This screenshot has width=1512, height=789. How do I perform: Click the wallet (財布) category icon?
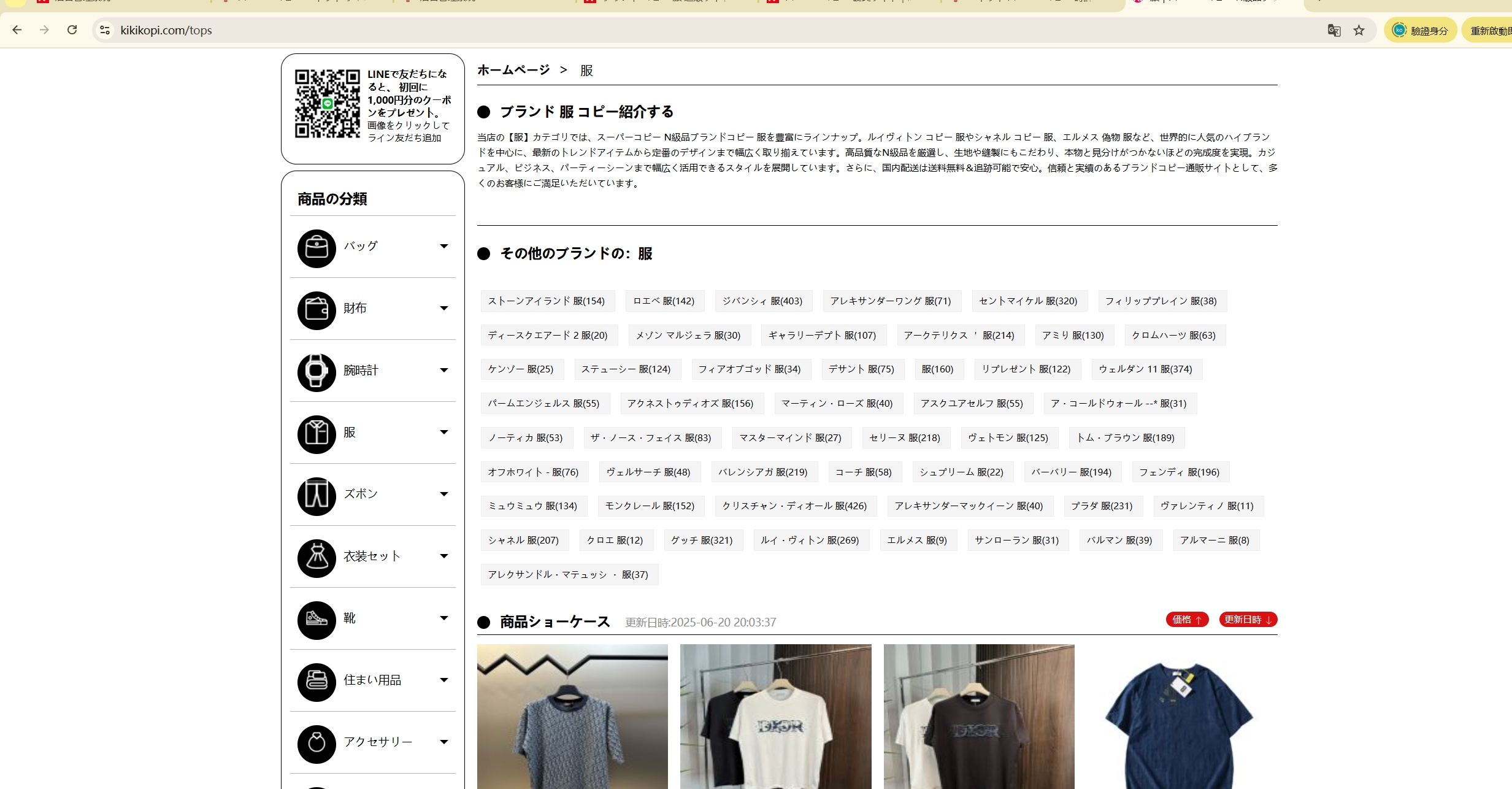pyautogui.click(x=317, y=310)
